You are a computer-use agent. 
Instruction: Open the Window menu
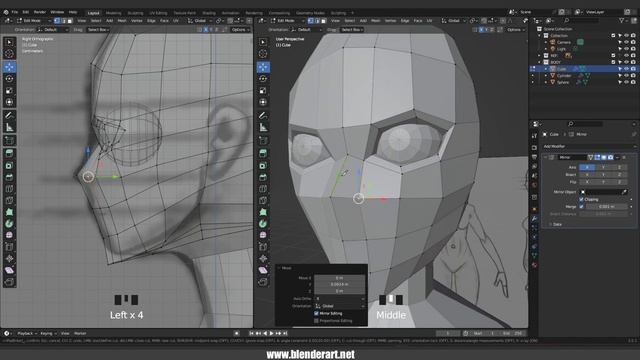(57, 12)
